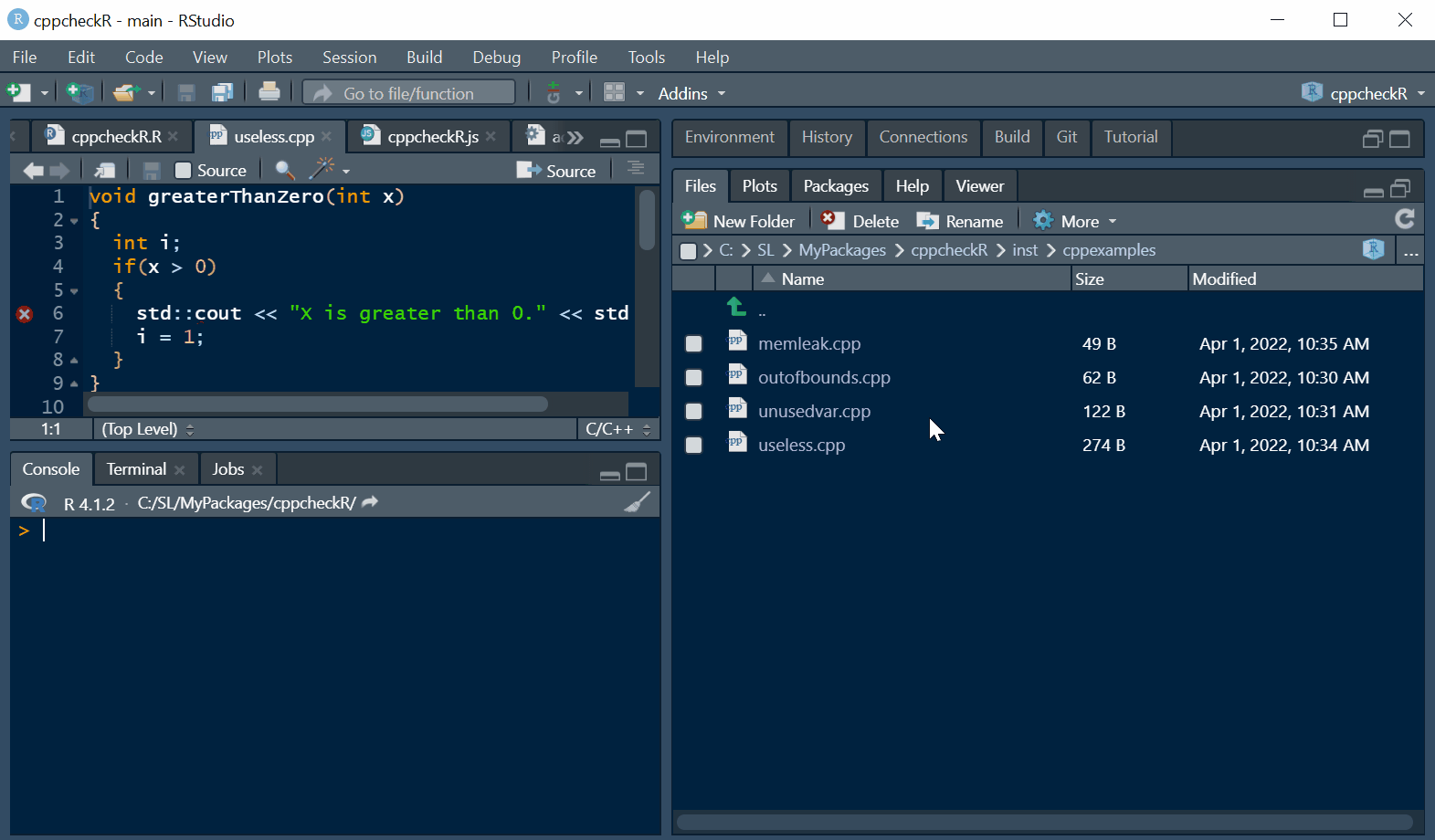The image size is (1435, 840).
Task: Open the Debug menu
Action: (497, 57)
